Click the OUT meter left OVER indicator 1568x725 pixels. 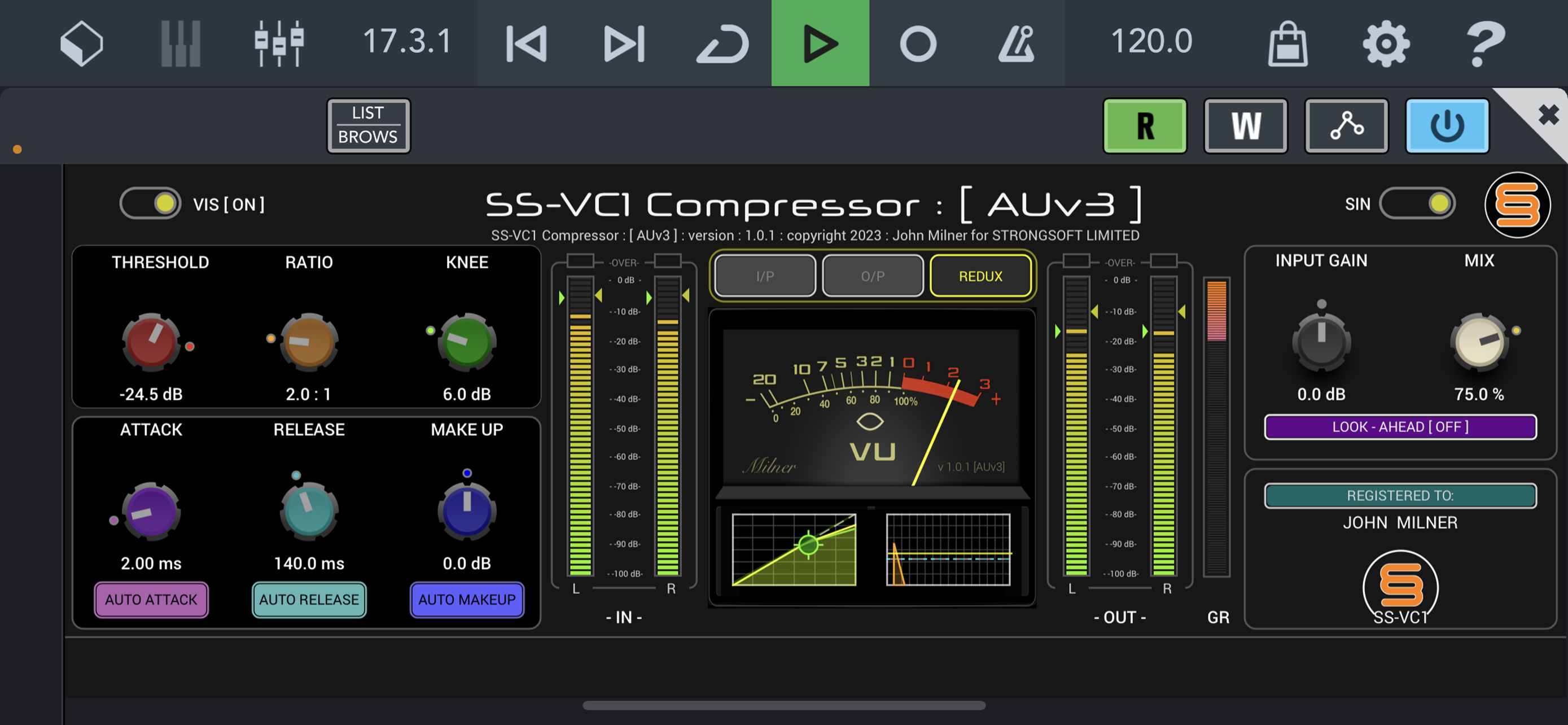(1076, 261)
